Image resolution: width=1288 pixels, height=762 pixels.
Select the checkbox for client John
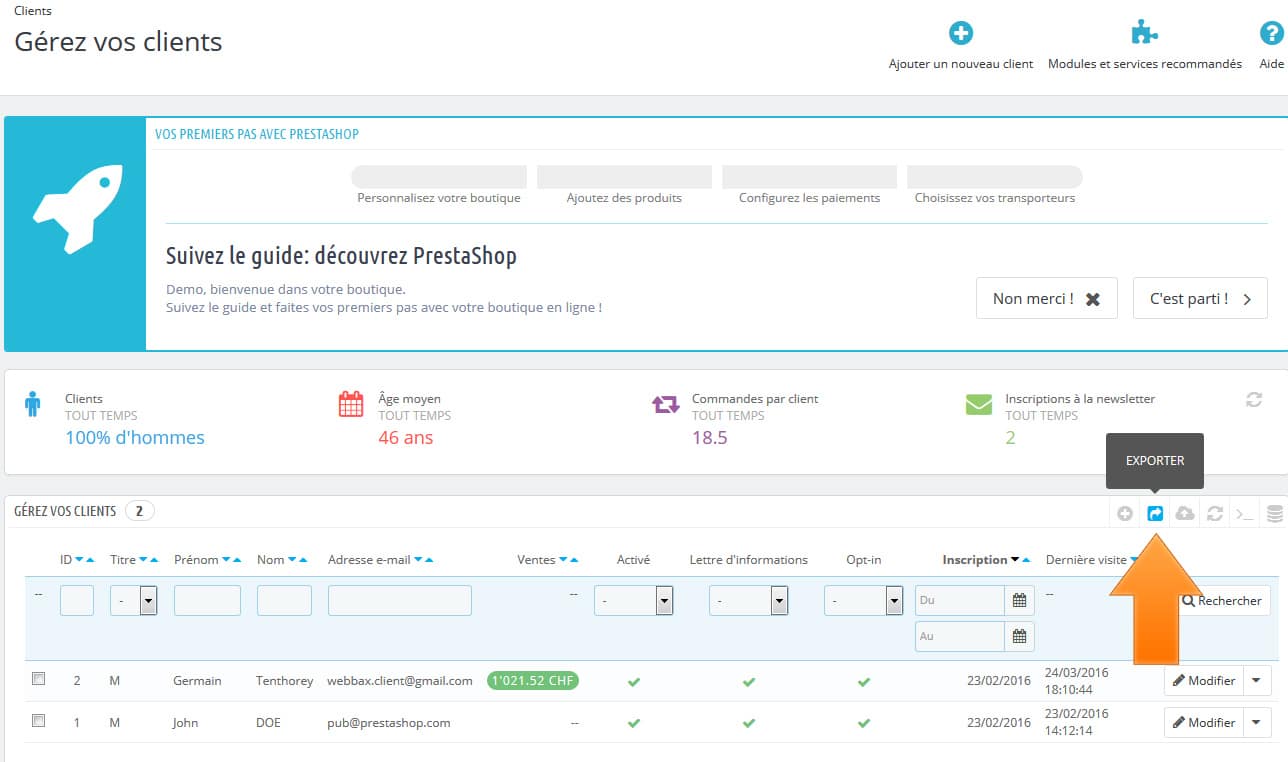(39, 721)
